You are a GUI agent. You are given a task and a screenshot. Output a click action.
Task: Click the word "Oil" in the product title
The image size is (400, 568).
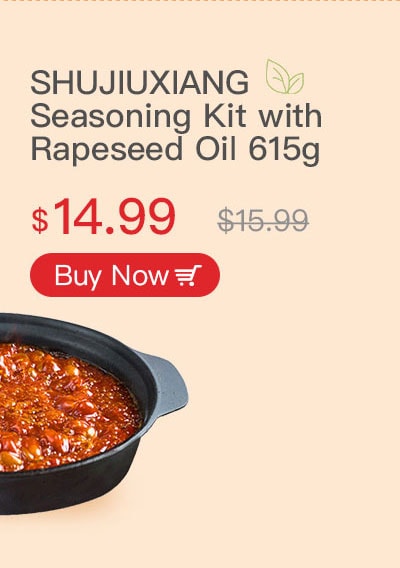tap(216, 149)
